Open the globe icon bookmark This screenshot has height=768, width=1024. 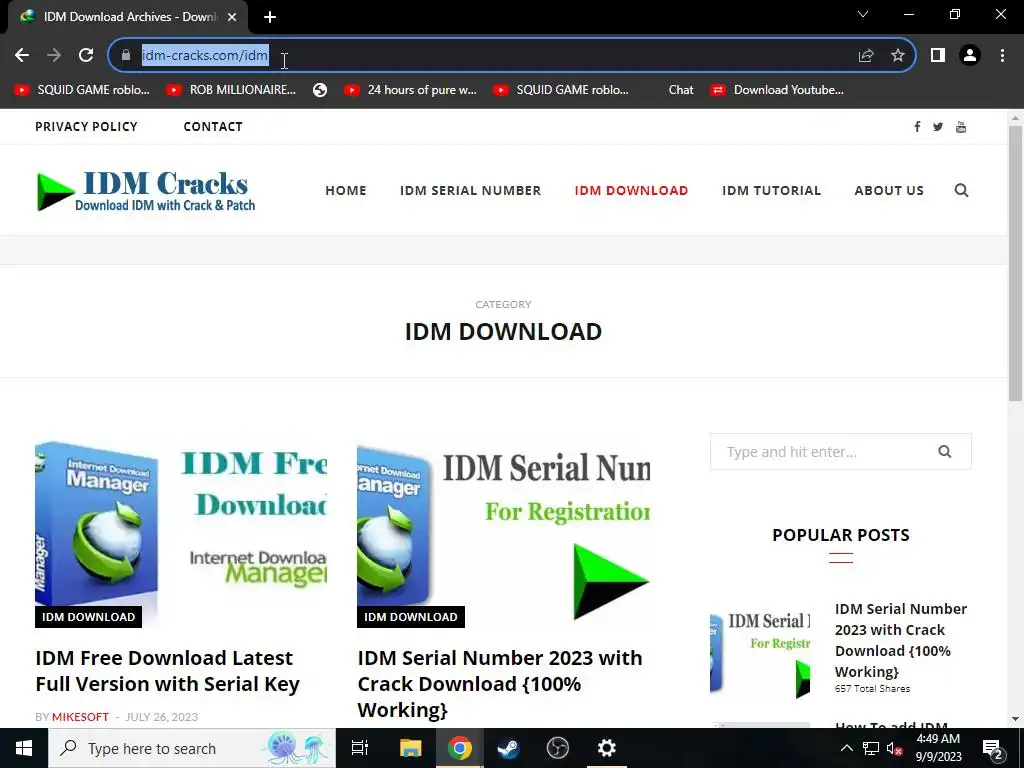pos(320,90)
